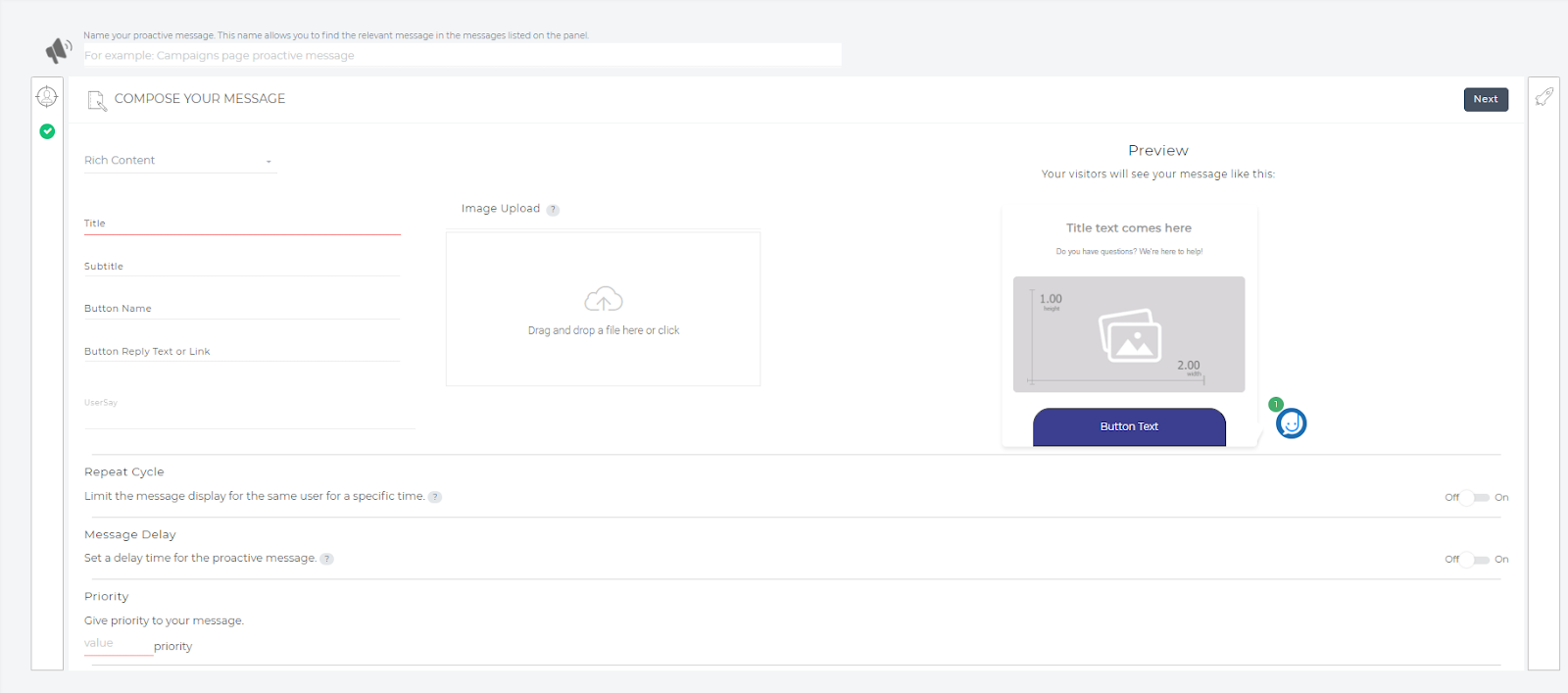Click the Subtitle input field
The image size is (1568, 693).
point(242,266)
